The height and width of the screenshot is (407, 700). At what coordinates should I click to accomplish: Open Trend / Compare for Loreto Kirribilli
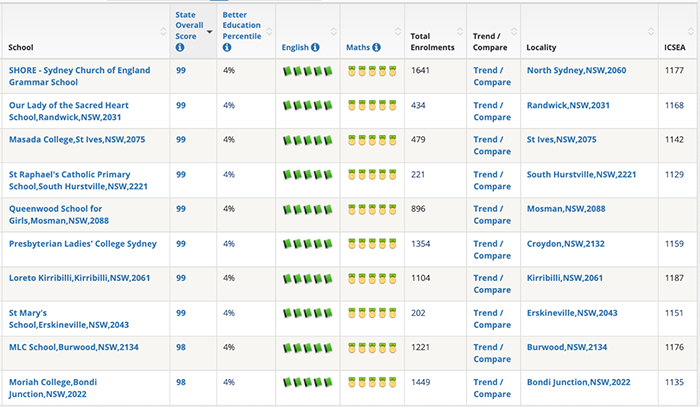point(492,284)
